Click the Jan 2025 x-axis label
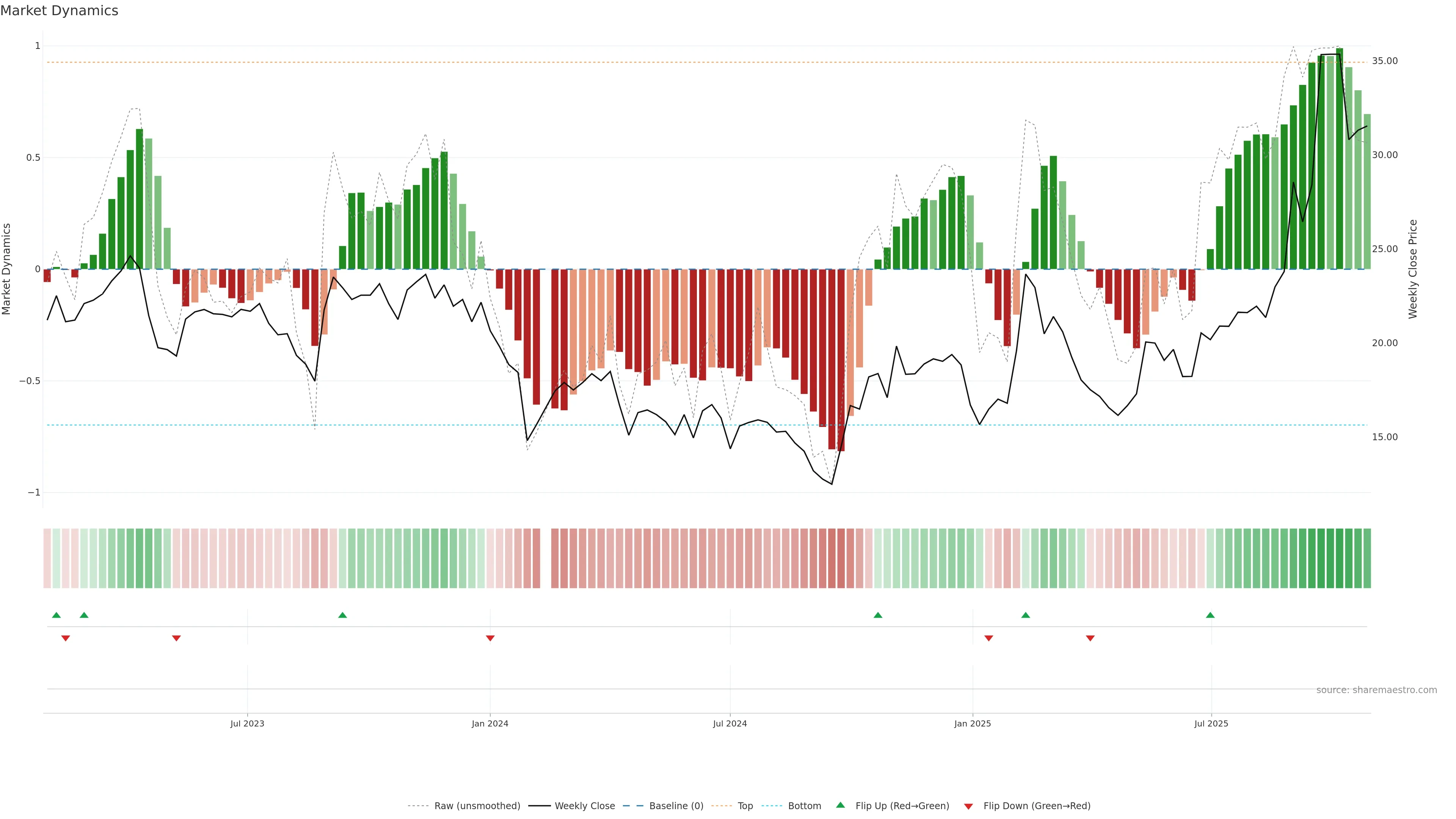 pyautogui.click(x=972, y=723)
